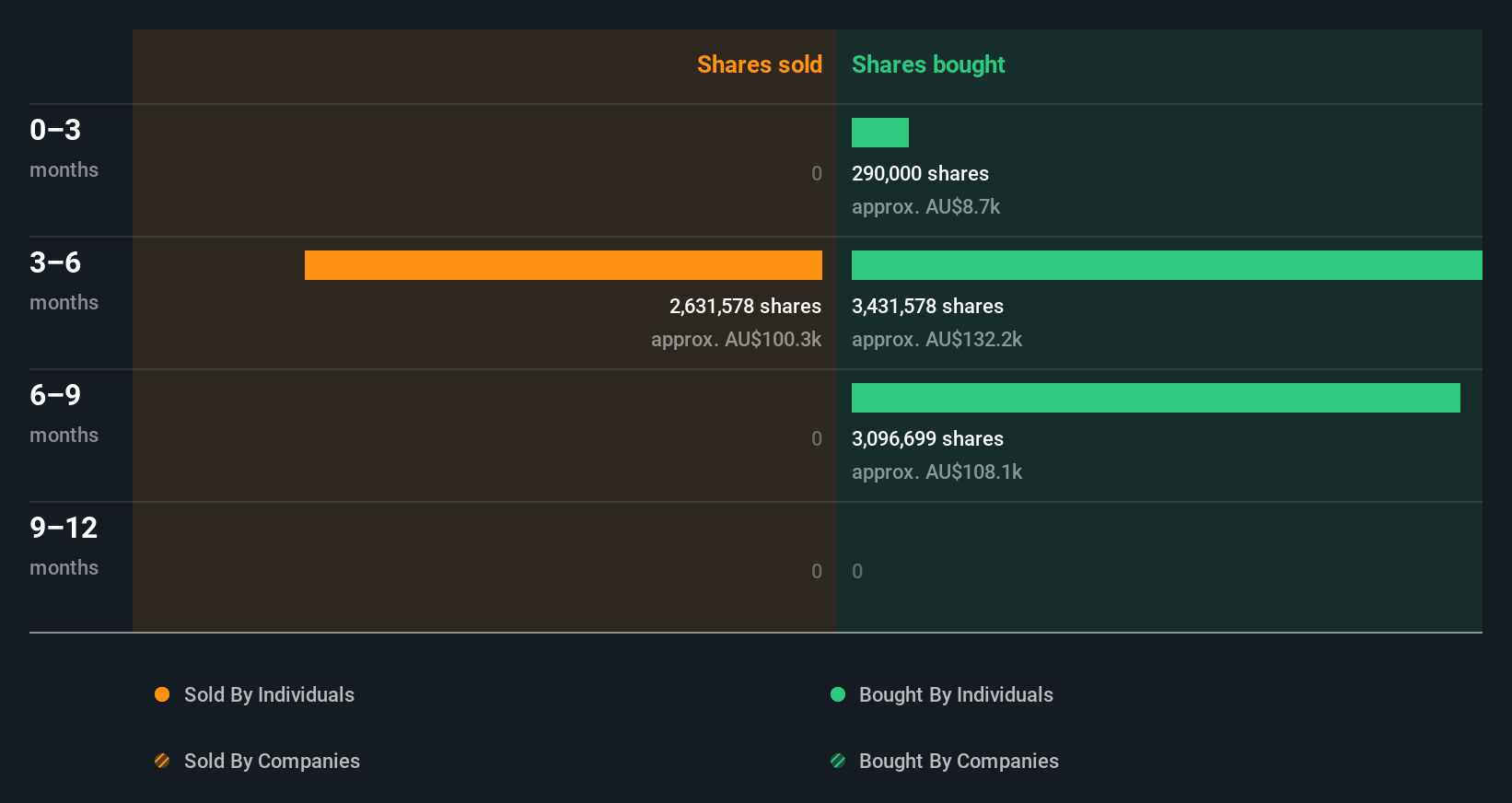The width and height of the screenshot is (1512, 803).
Task: Click the striped Bought By Companies legend icon
Action: [838, 761]
